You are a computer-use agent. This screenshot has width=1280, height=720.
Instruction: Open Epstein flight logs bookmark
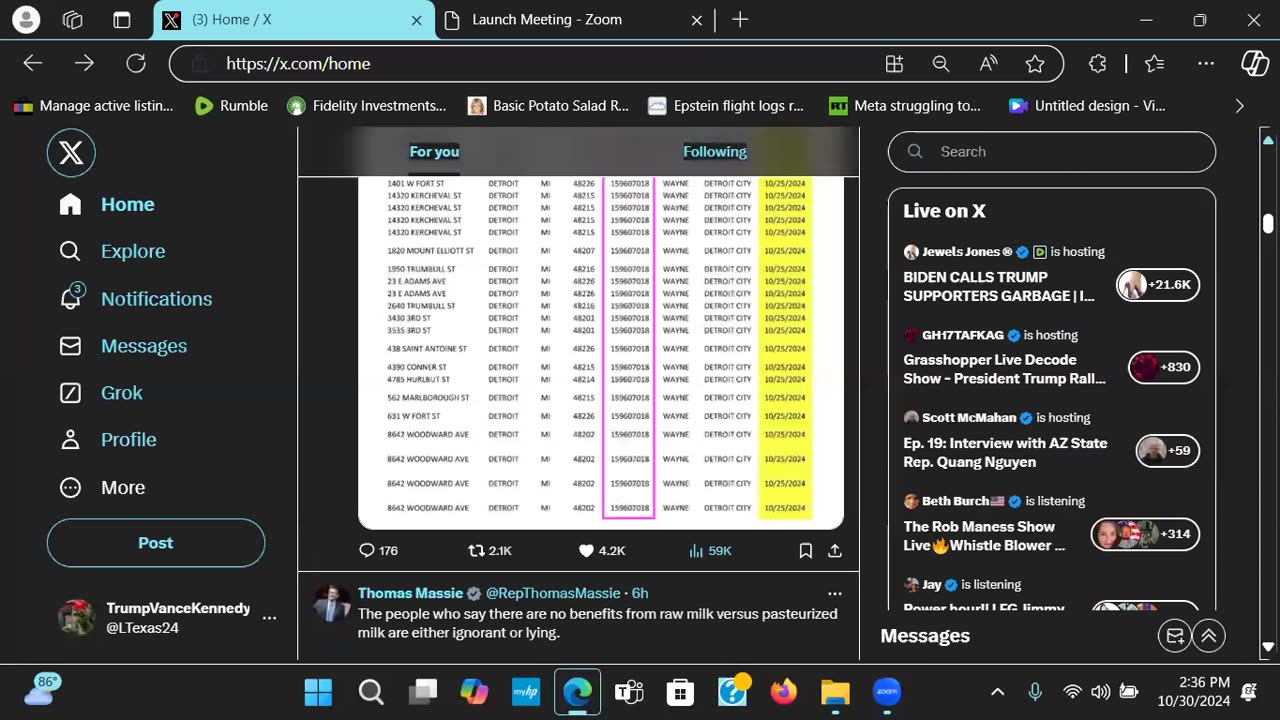(725, 106)
